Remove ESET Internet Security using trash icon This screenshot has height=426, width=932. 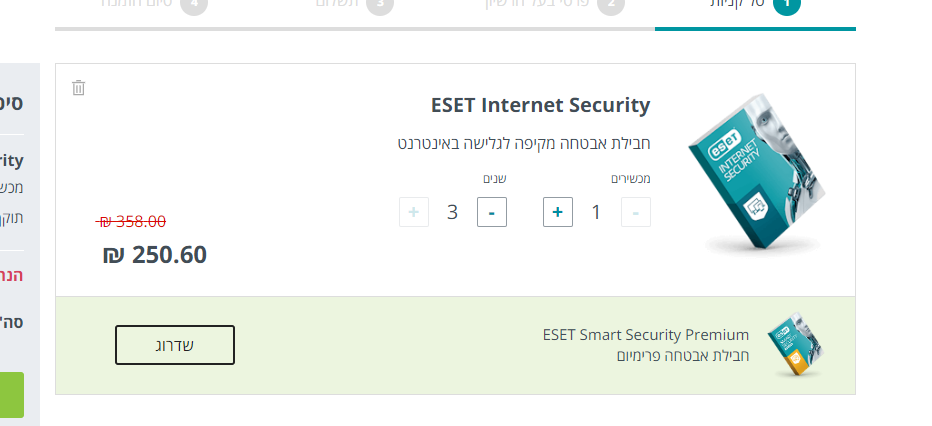click(x=79, y=88)
